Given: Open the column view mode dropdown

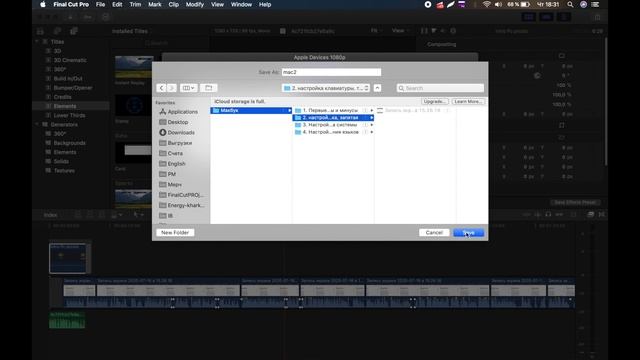Looking at the screenshot, I should (188, 88).
